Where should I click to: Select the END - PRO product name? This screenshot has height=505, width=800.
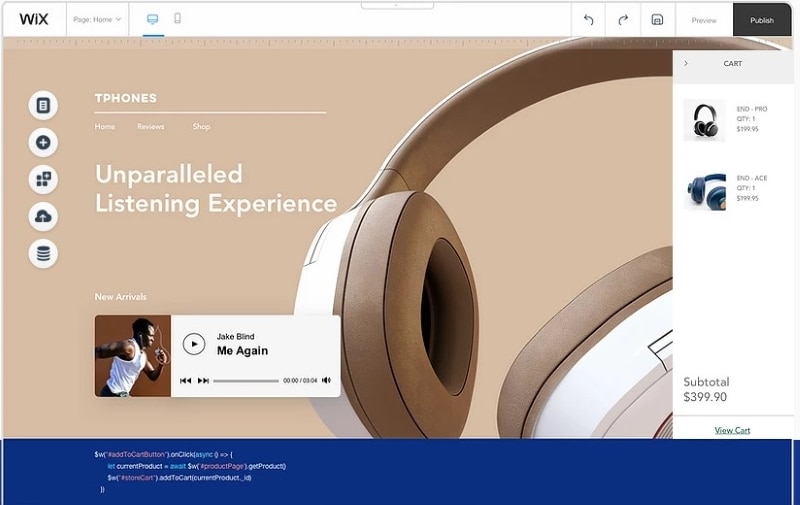point(752,109)
